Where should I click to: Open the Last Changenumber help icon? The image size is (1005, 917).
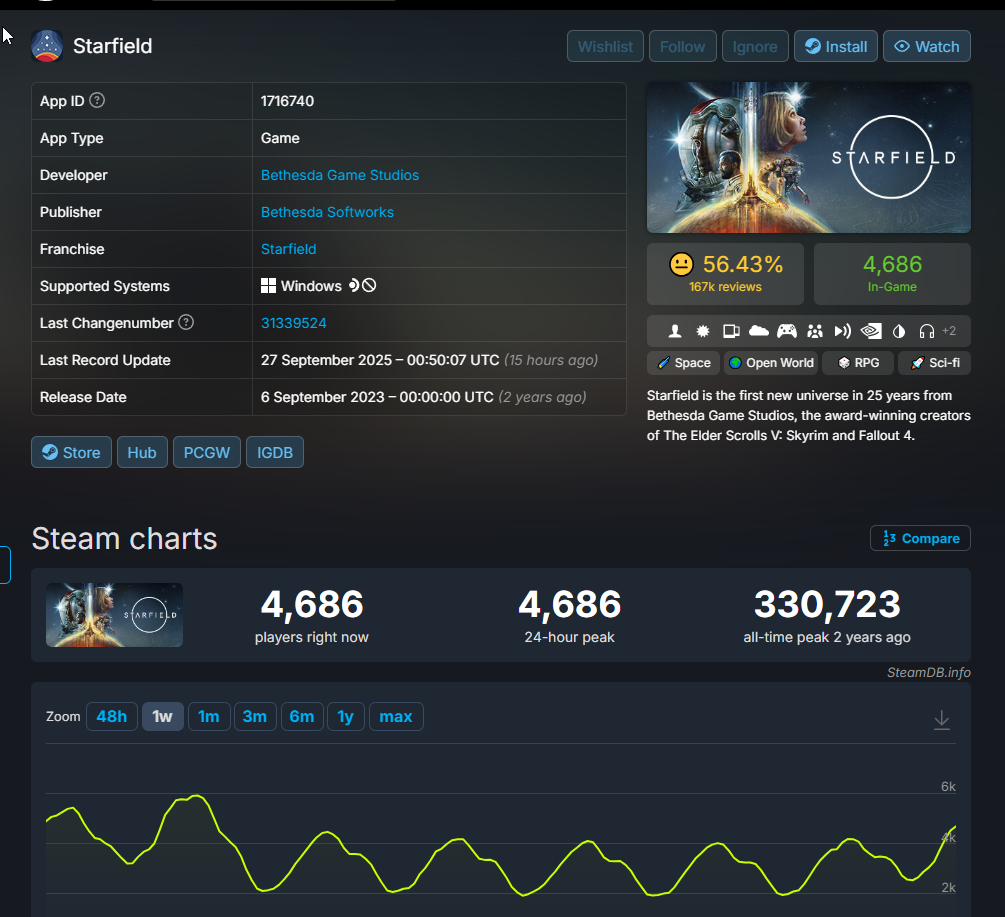click(186, 322)
